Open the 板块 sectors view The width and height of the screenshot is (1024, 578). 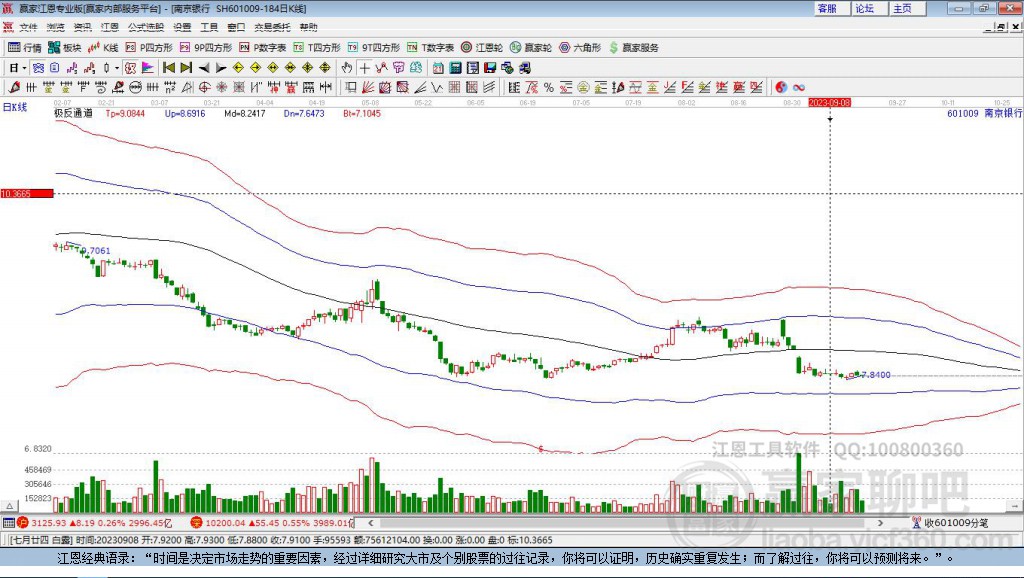coord(65,48)
